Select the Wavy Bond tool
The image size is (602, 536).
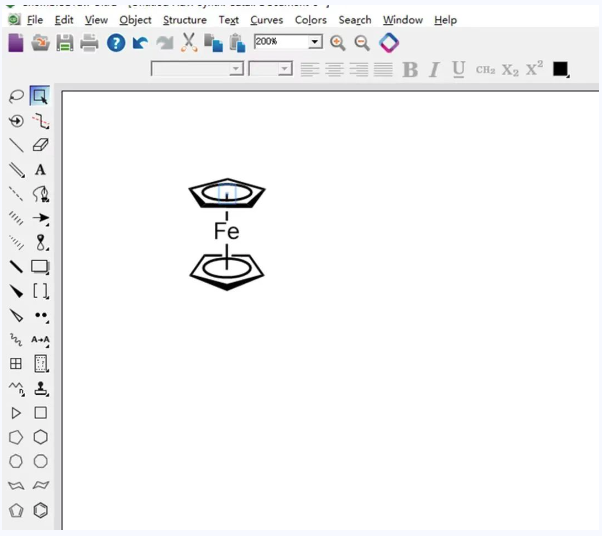[16, 340]
